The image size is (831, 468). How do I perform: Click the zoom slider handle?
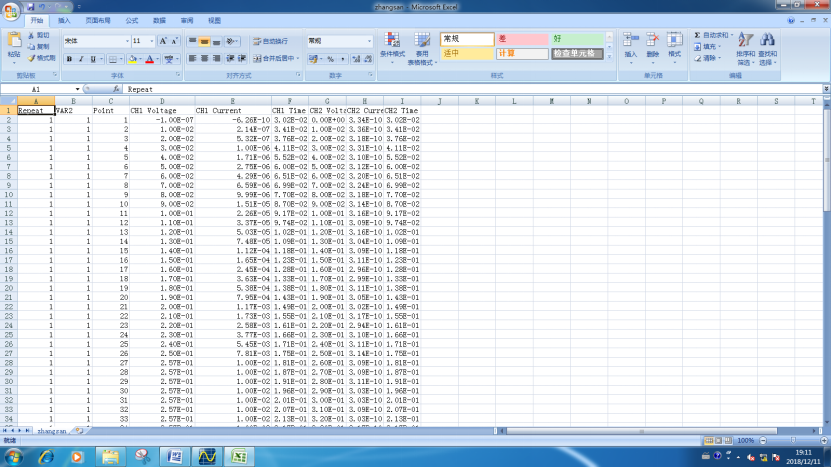pos(793,440)
